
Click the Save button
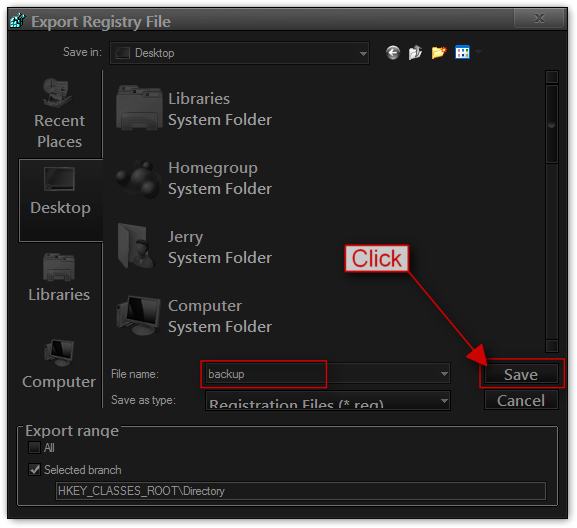(521, 374)
